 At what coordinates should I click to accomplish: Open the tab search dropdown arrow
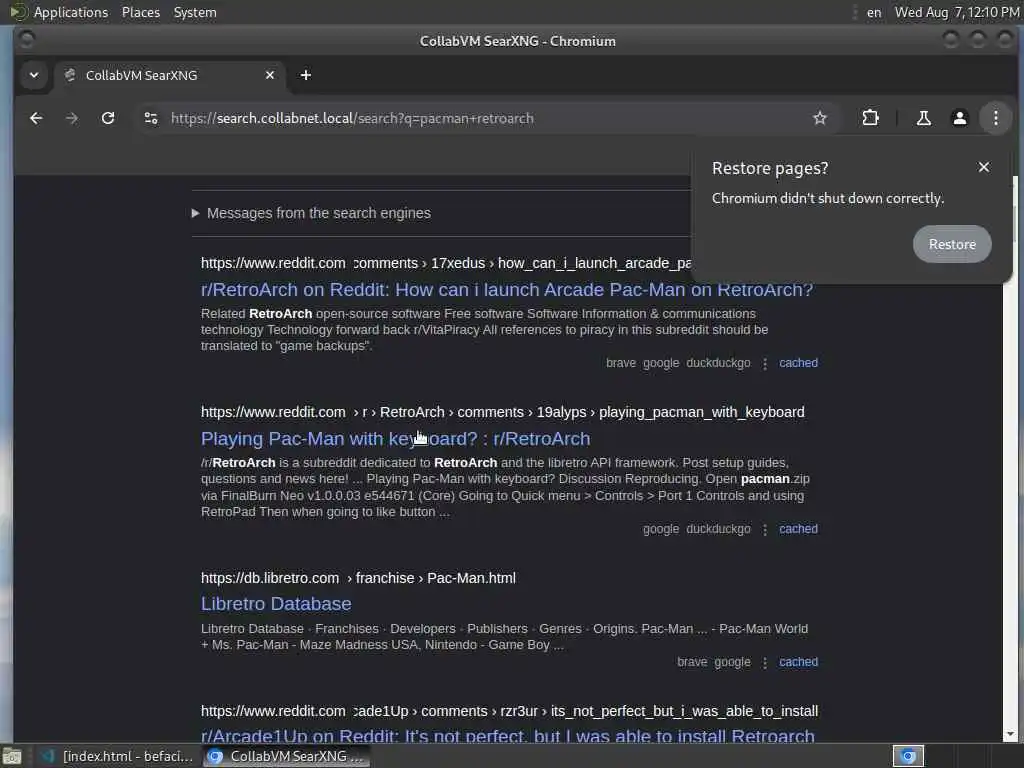[x=34, y=75]
